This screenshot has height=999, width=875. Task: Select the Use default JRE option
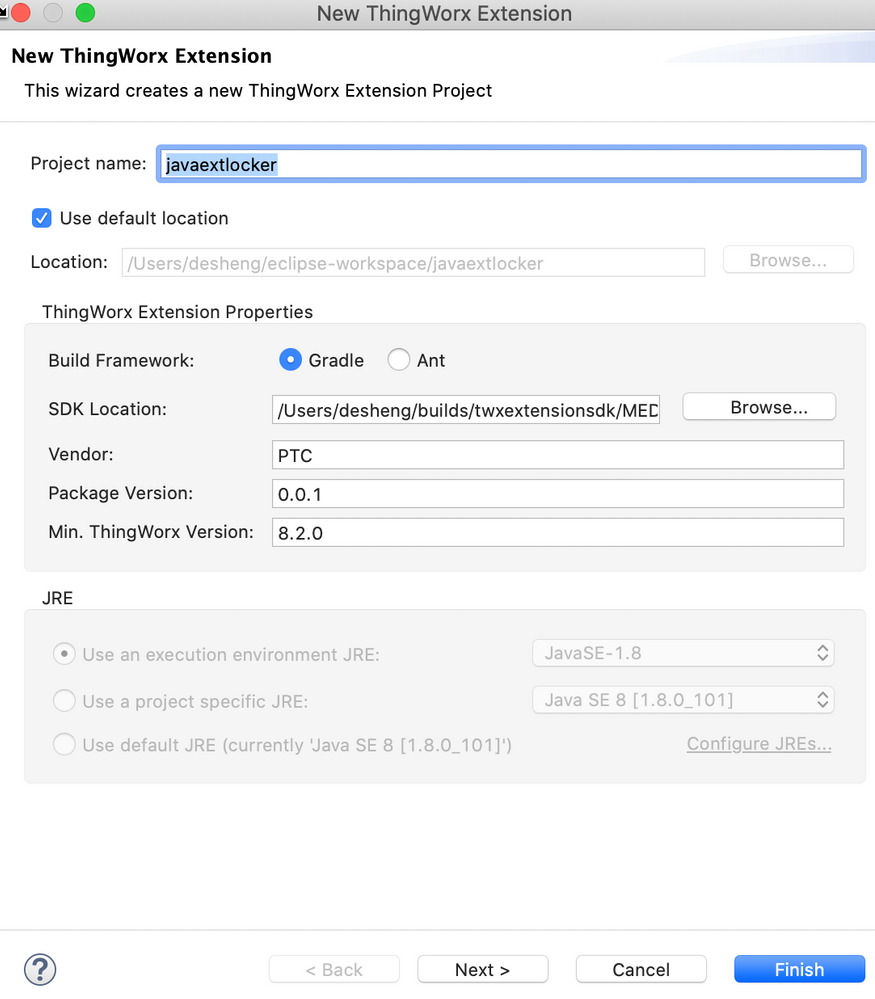pos(64,744)
